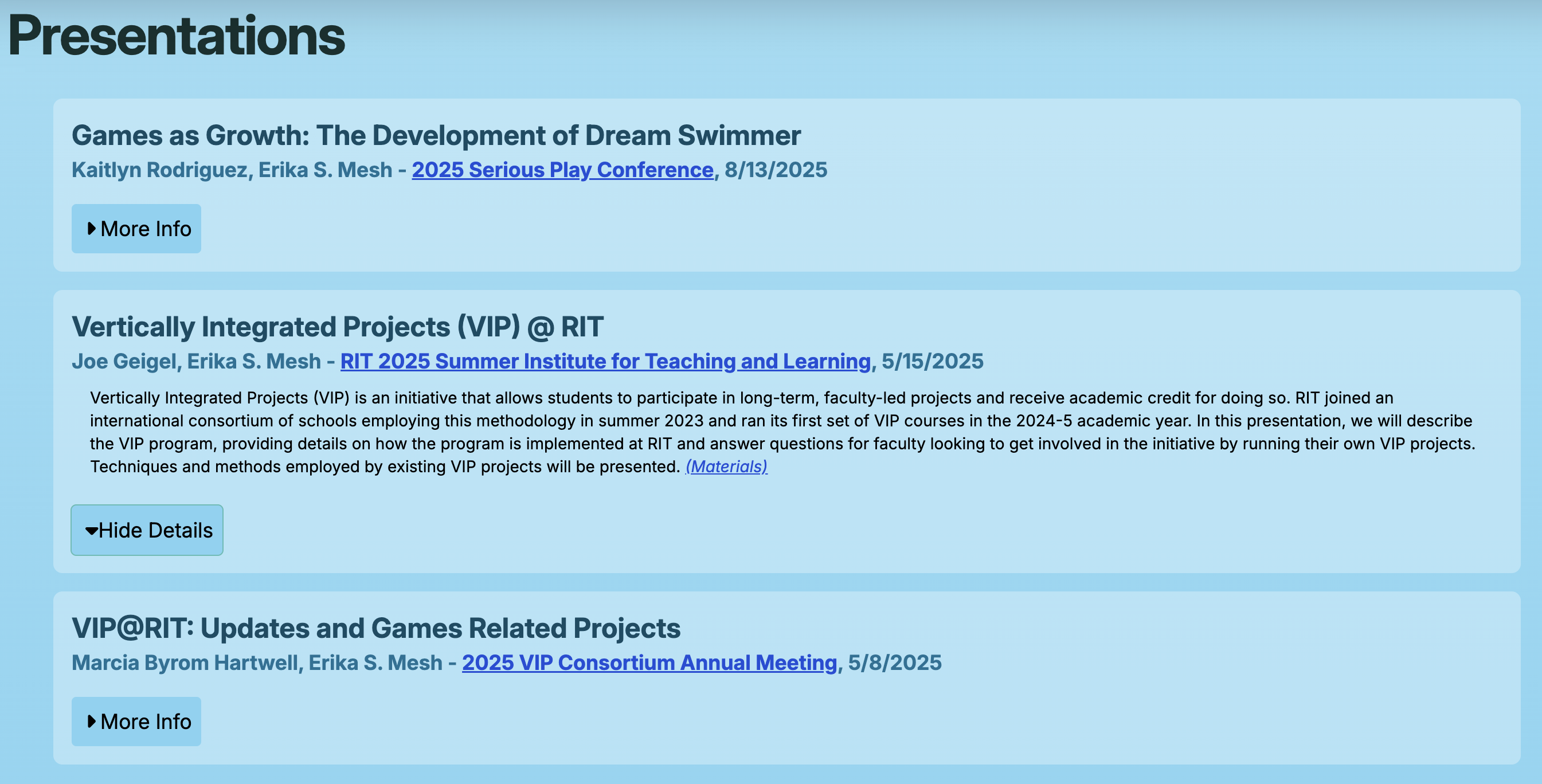Click the VIP initiative description paragraph

pyautogui.click(x=778, y=432)
